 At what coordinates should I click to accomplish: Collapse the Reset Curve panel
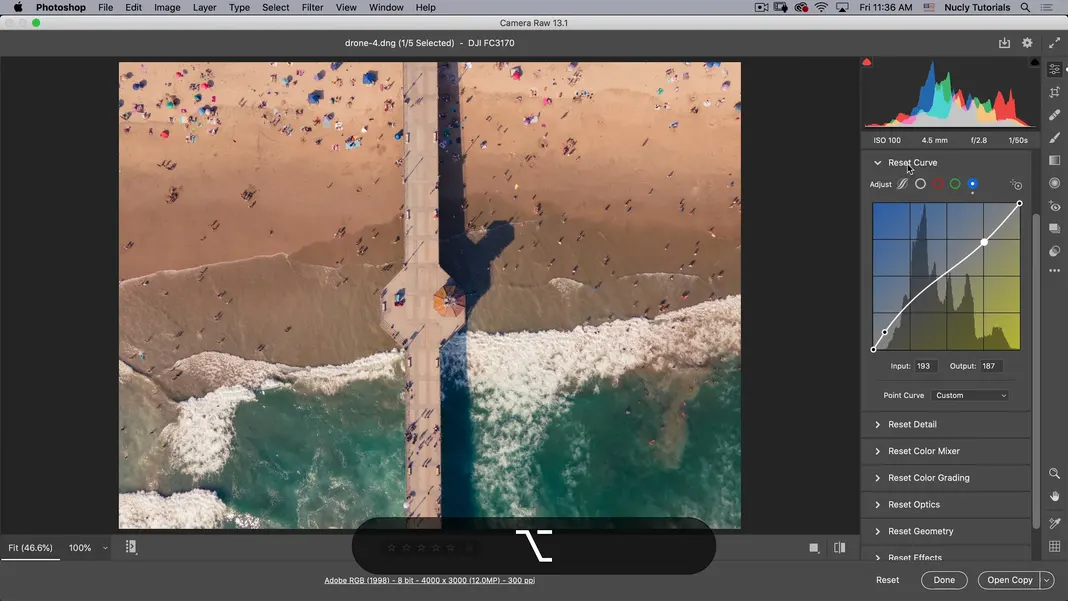(x=877, y=163)
